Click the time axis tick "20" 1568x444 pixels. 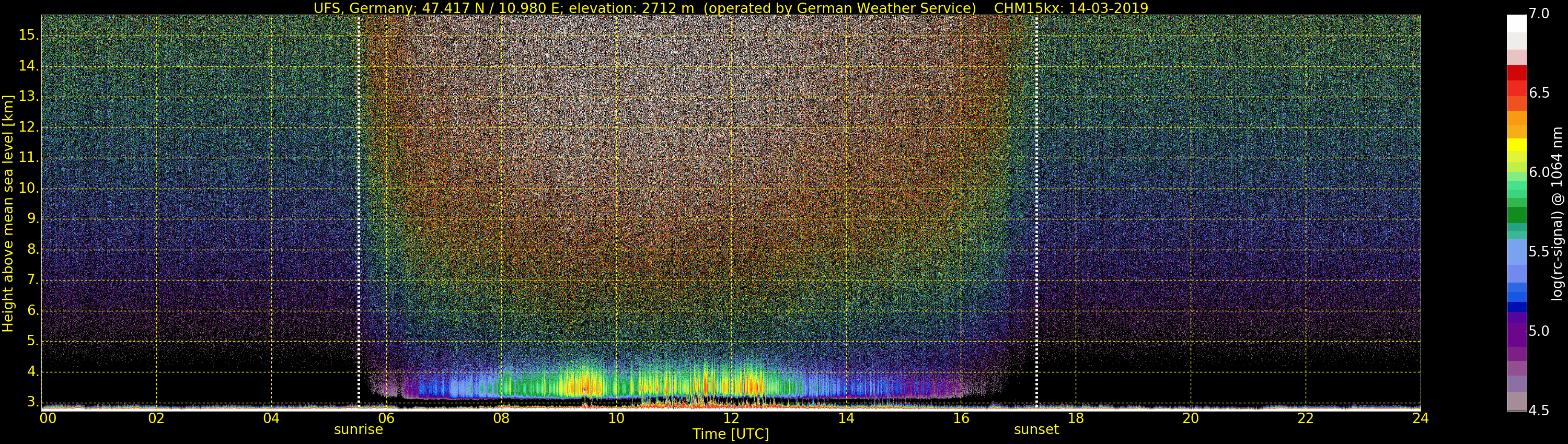1191,418
